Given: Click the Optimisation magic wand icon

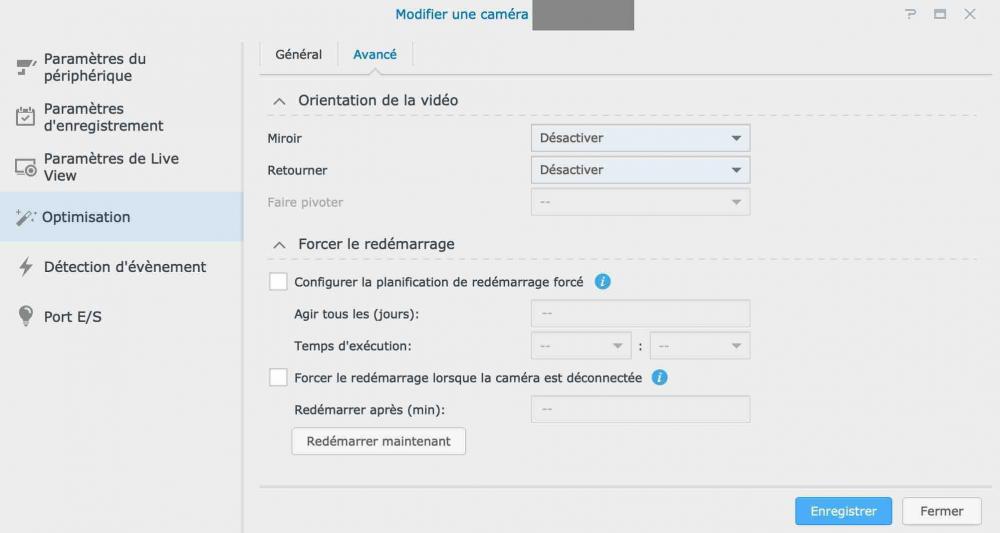Looking at the screenshot, I should (26, 217).
